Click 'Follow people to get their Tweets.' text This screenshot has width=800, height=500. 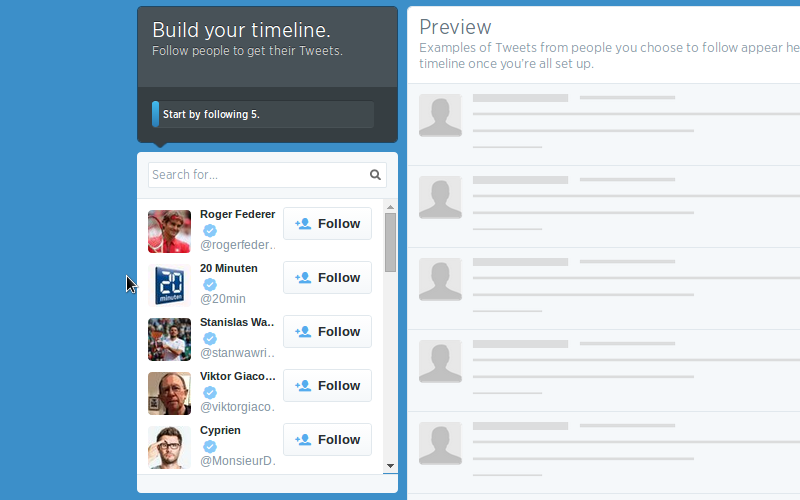click(x=247, y=51)
